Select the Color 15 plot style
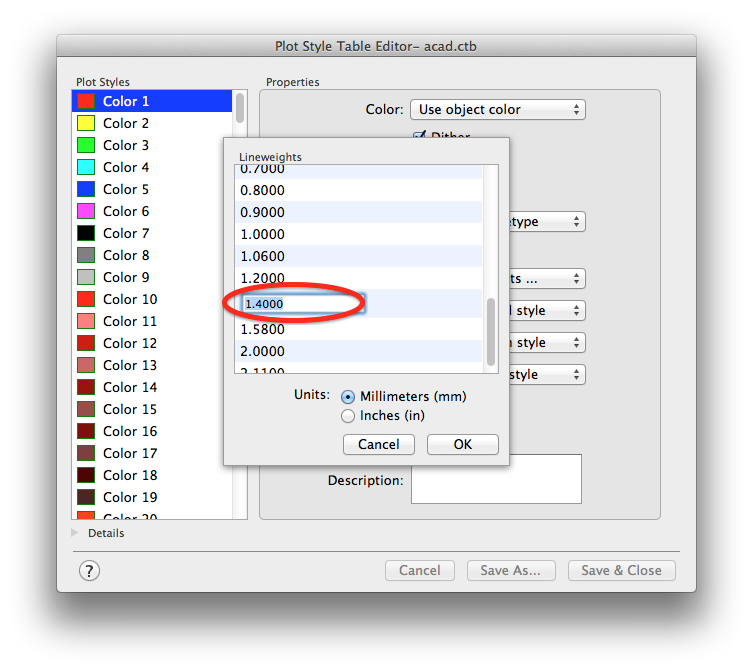The width and height of the screenshot is (753, 671). 148,409
